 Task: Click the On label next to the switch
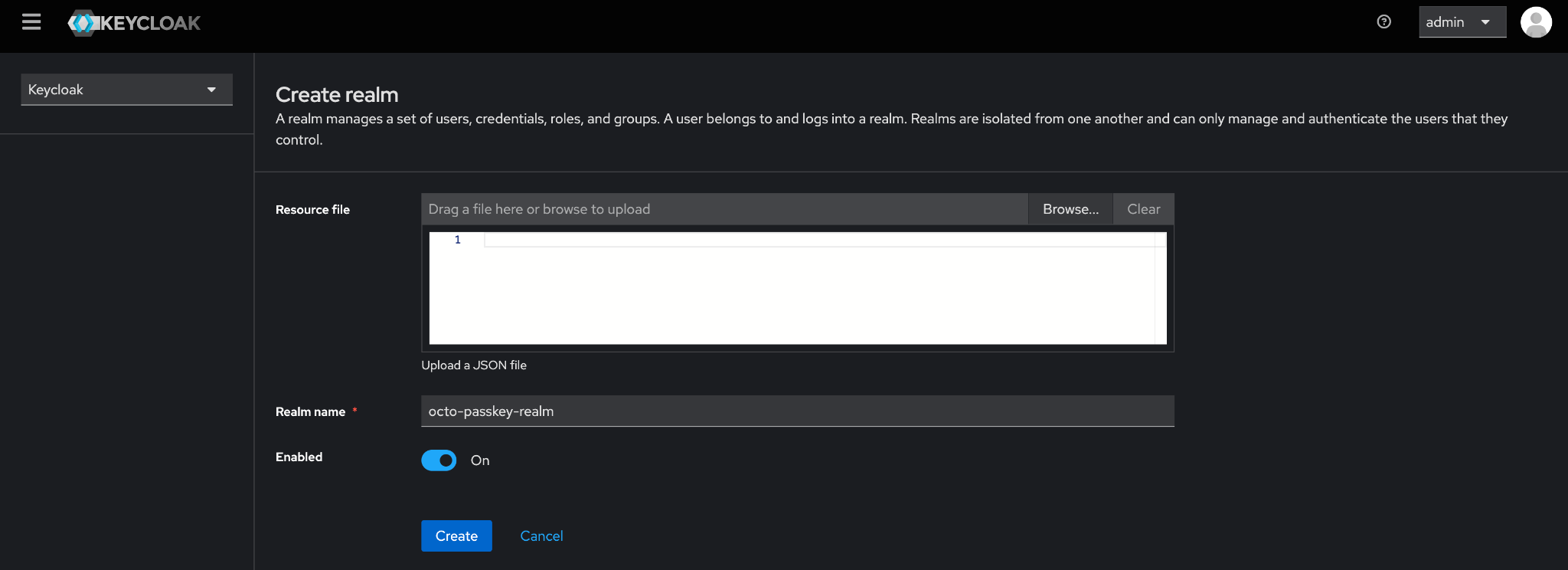point(480,460)
